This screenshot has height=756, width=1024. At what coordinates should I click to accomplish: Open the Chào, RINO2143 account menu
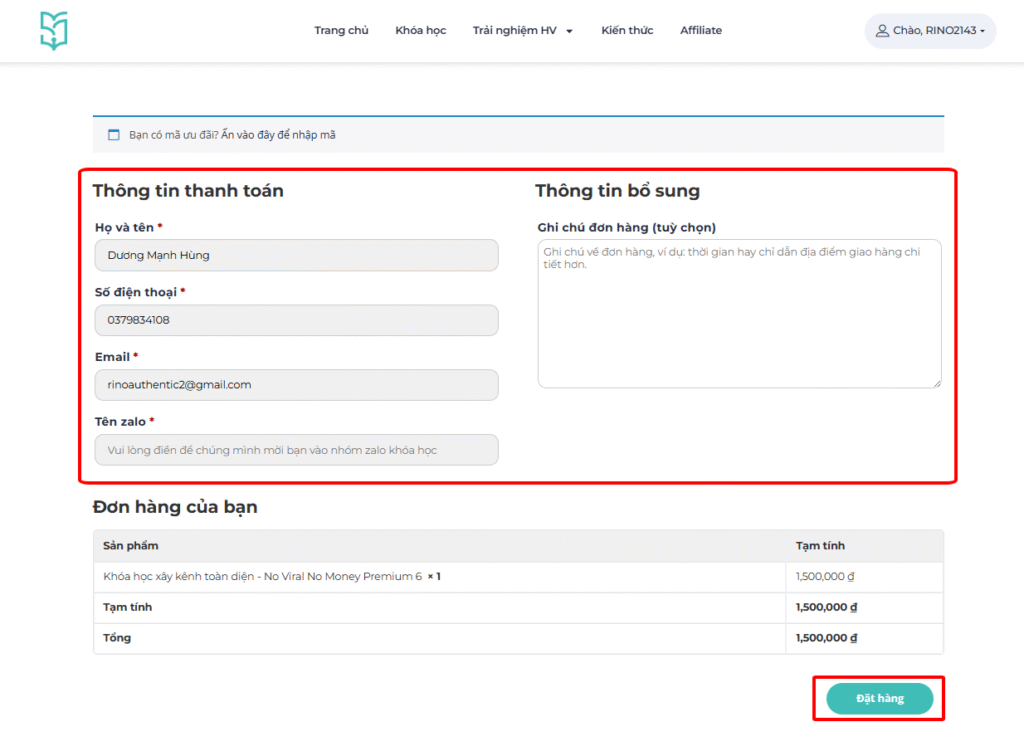pos(930,31)
